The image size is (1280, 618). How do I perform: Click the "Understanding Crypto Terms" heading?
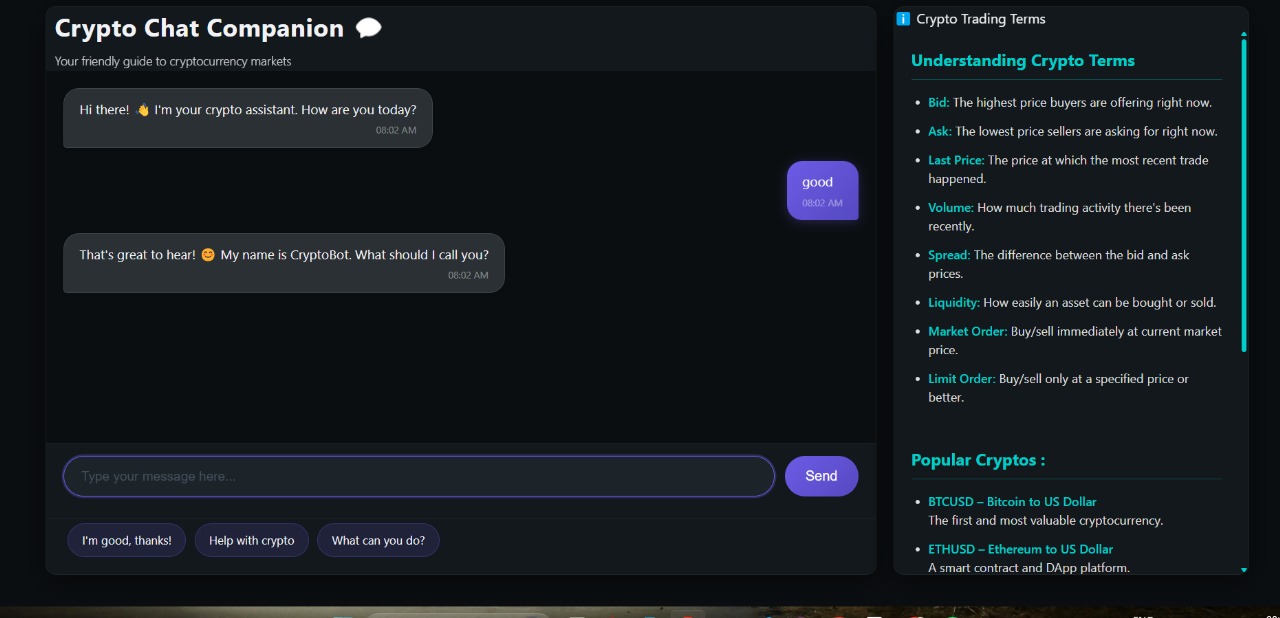tap(1023, 61)
